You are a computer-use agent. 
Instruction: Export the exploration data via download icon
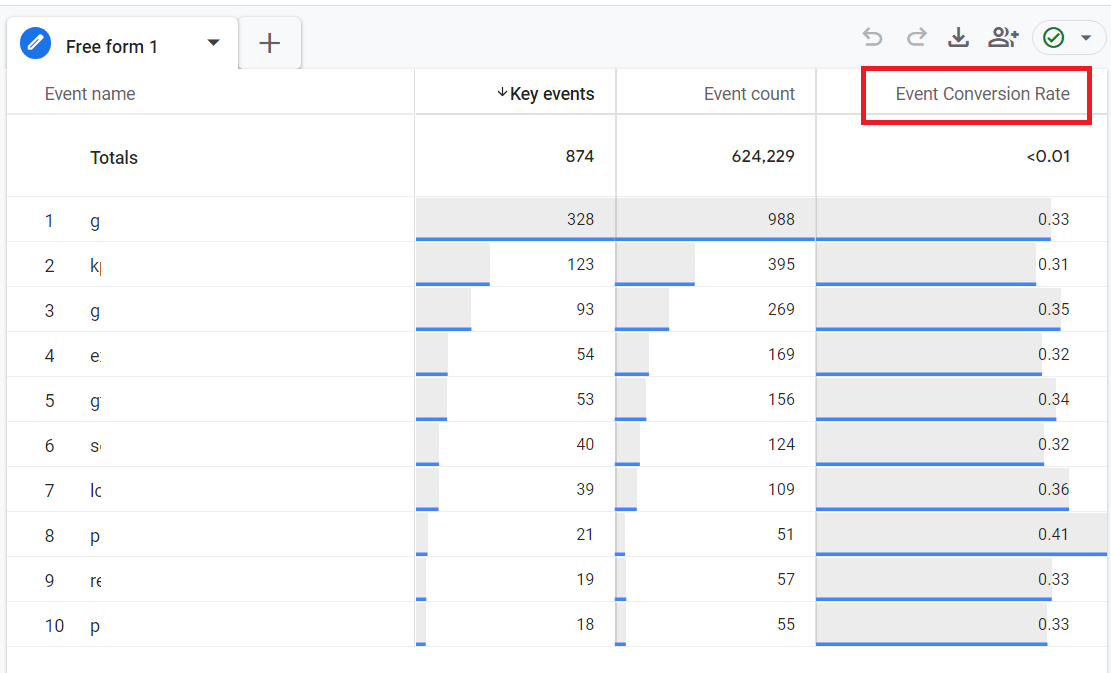(x=959, y=37)
